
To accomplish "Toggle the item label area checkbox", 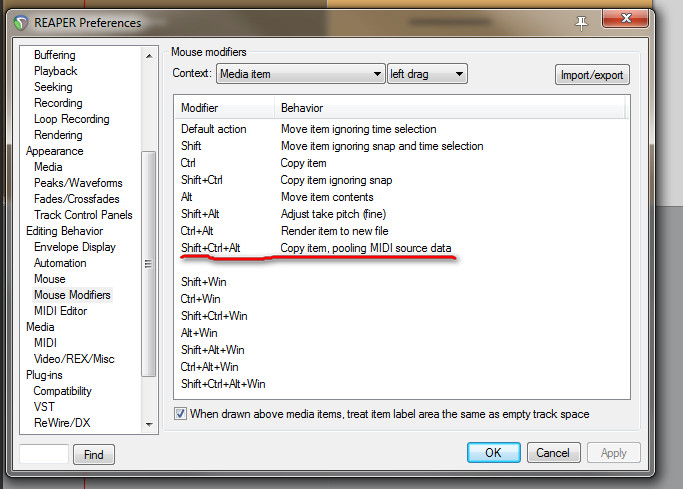I will pyautogui.click(x=180, y=413).
